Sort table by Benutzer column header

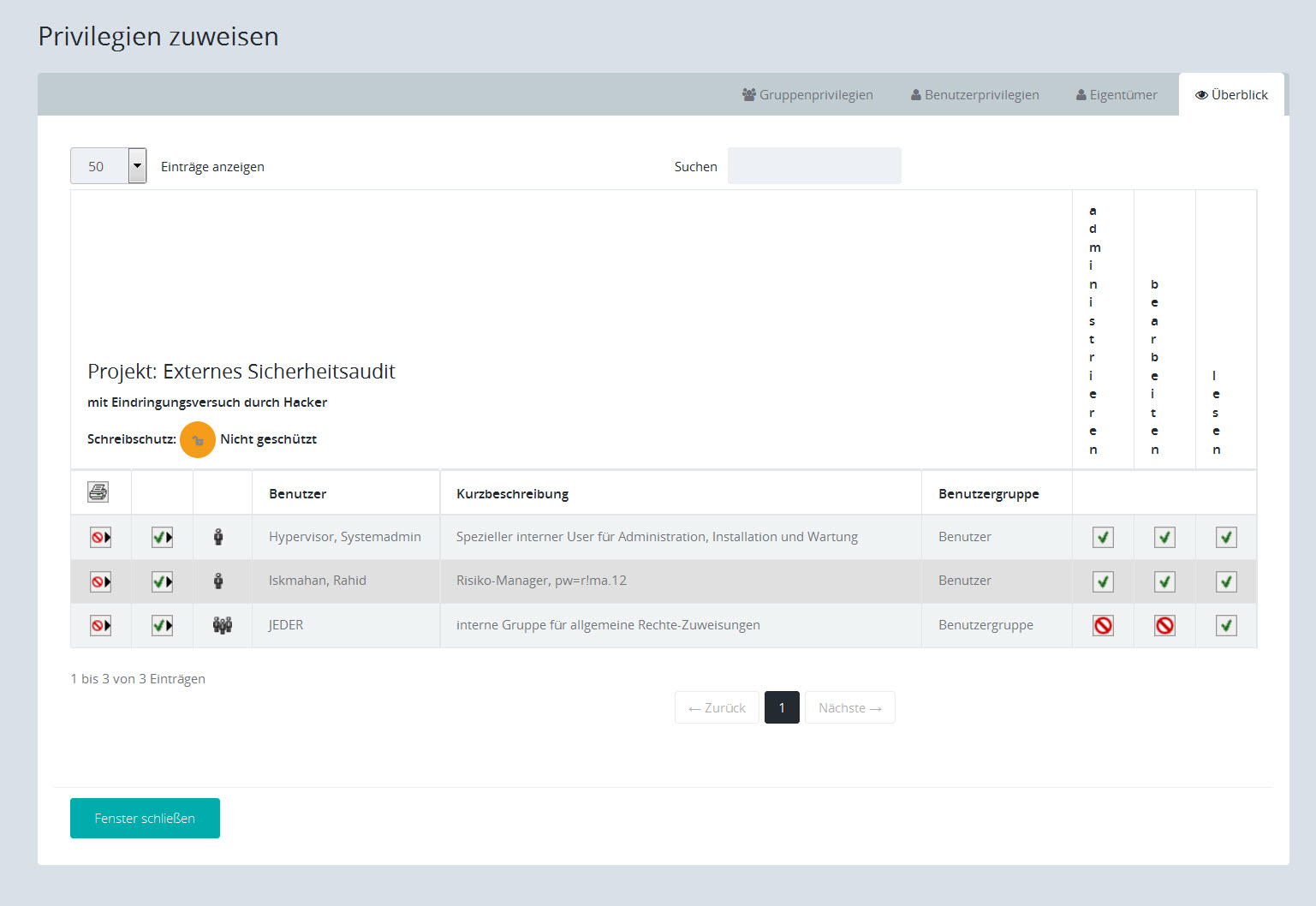pos(297,494)
